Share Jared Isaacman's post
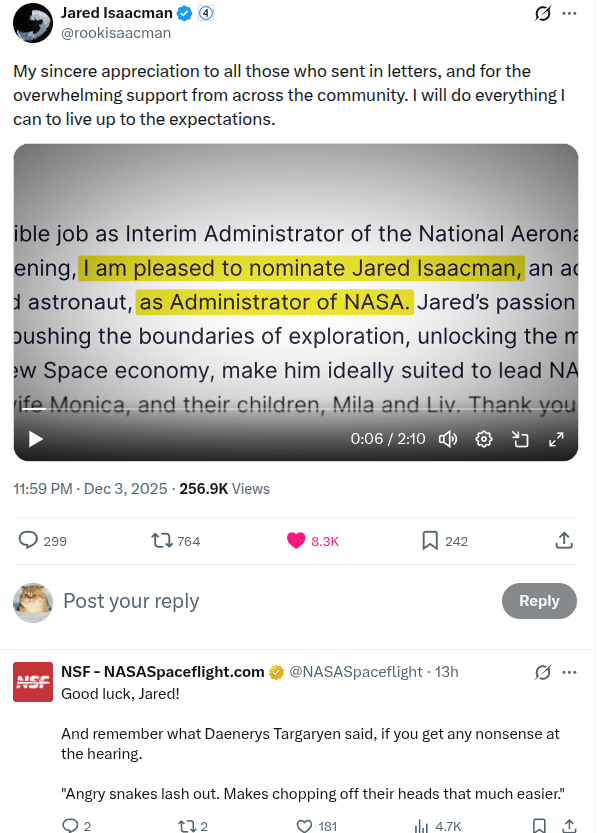The image size is (600, 833). click(564, 540)
